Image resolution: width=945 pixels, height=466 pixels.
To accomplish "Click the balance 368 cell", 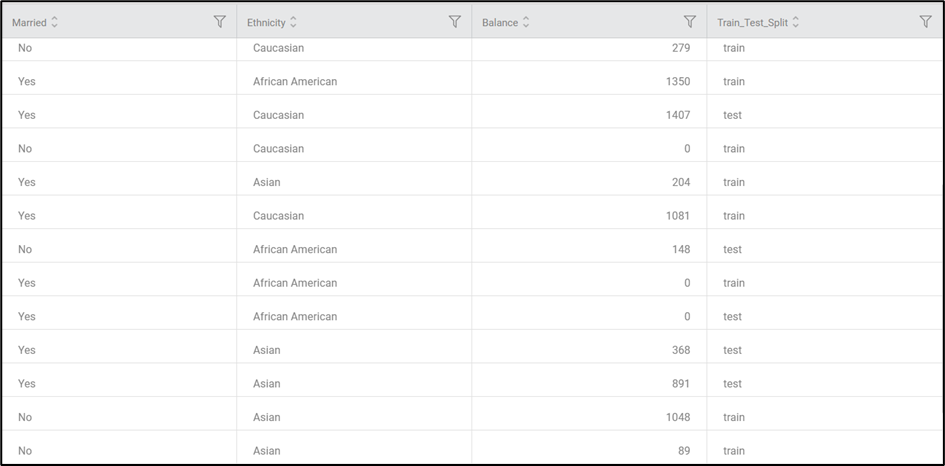I will coord(680,350).
